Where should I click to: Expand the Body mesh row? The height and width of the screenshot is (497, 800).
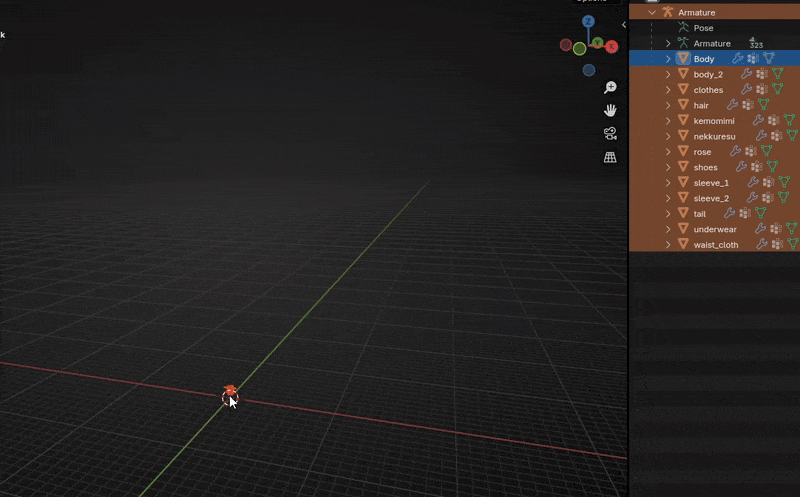tap(668, 59)
